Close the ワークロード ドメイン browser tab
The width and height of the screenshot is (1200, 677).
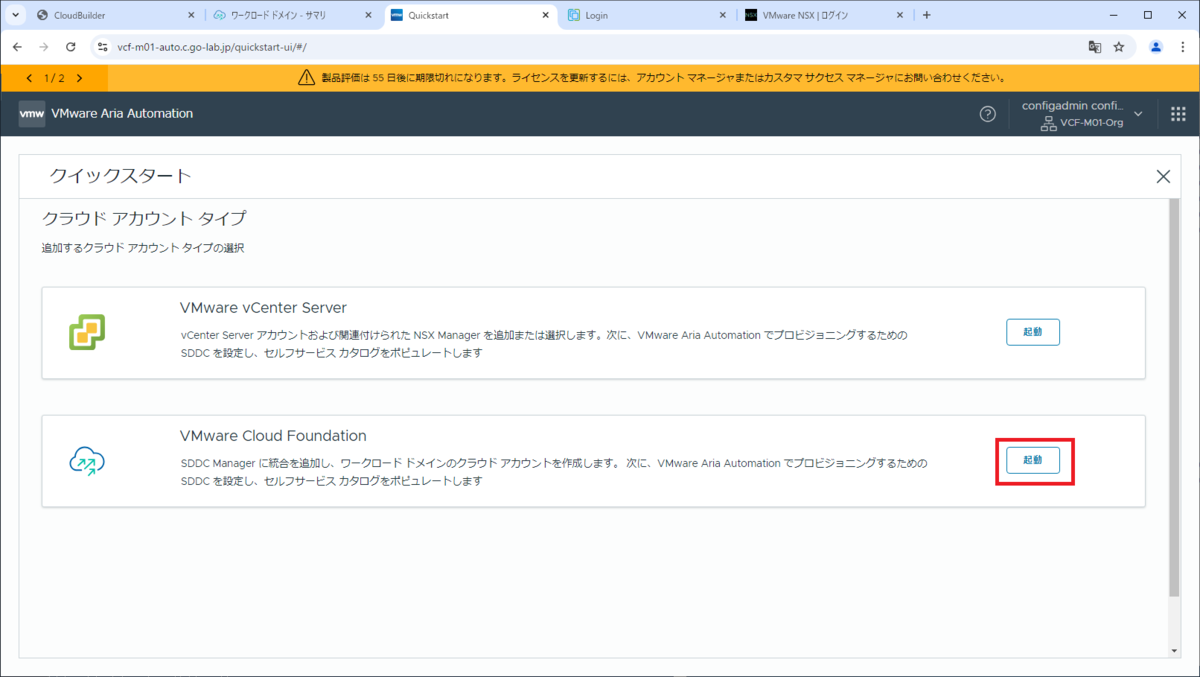pos(367,15)
